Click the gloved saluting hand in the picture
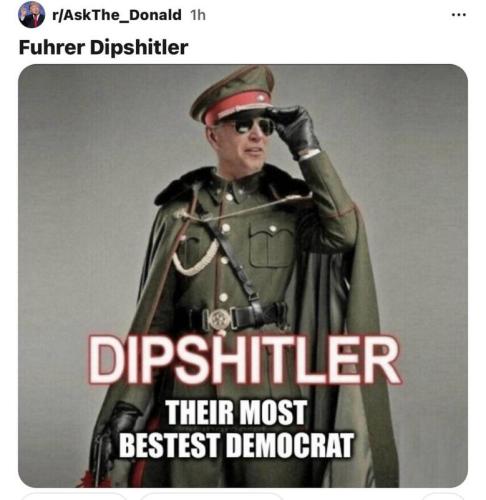The height and width of the screenshot is (500, 486). pyautogui.click(x=293, y=128)
